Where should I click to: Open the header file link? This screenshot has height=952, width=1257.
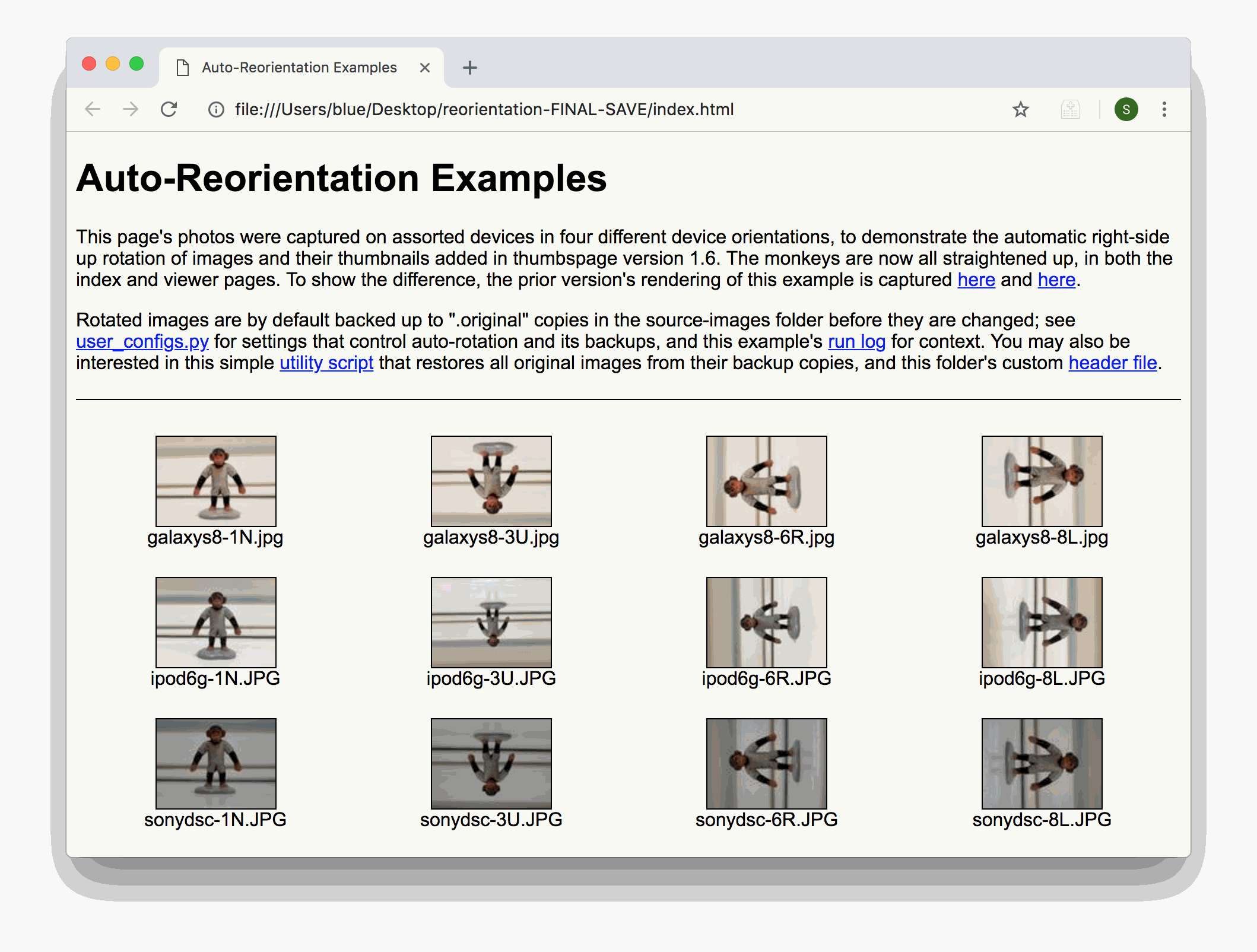(x=1112, y=363)
